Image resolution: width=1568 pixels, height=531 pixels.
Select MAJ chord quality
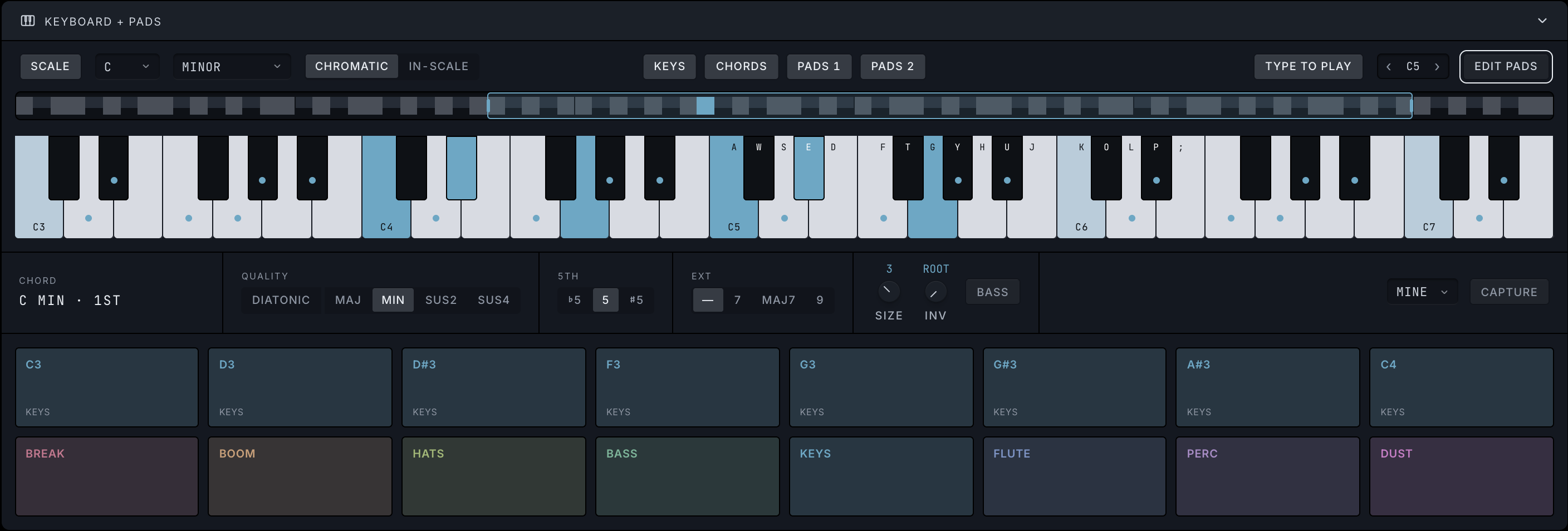click(347, 300)
